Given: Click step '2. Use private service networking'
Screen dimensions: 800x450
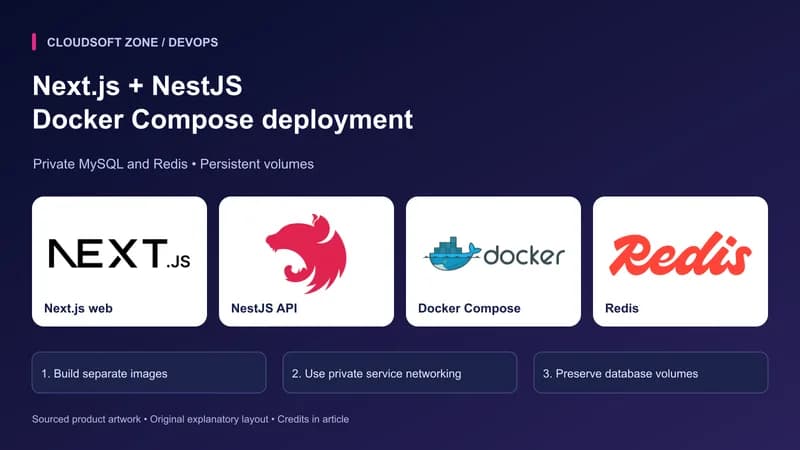Looking at the screenshot, I should tap(399, 372).
